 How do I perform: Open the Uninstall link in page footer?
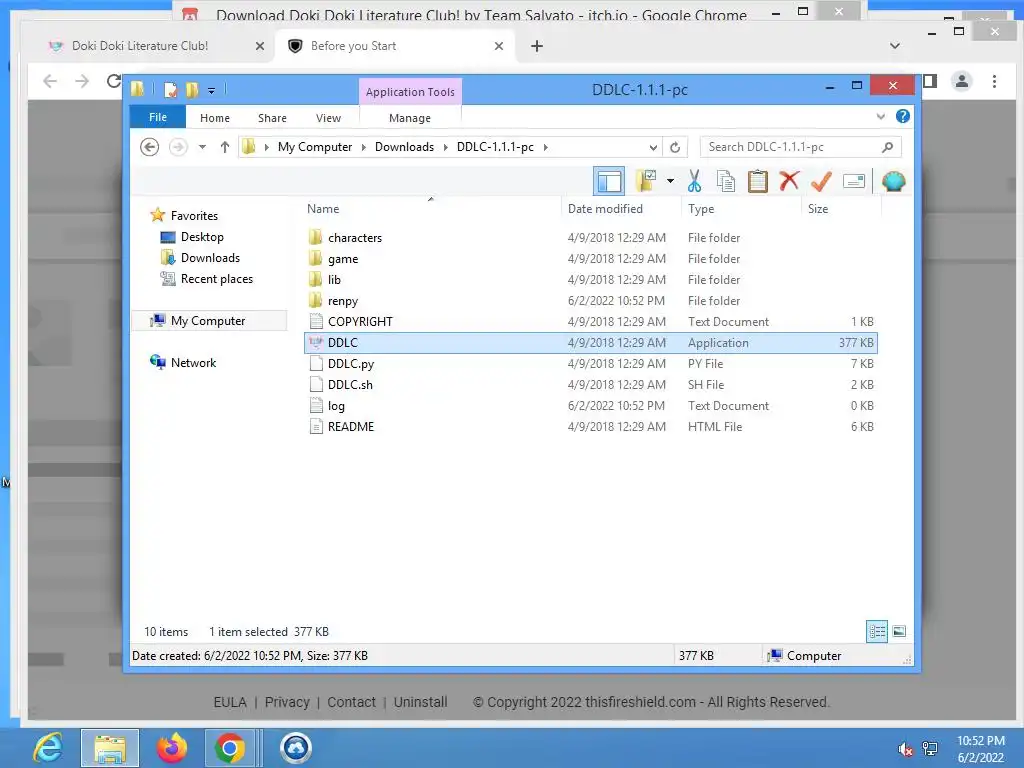pyautogui.click(x=421, y=702)
